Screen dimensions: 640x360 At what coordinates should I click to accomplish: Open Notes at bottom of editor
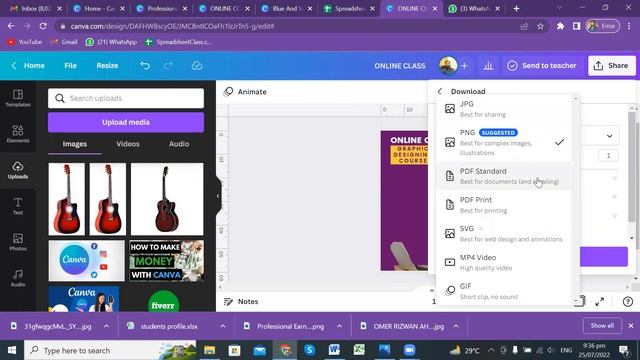coord(241,301)
